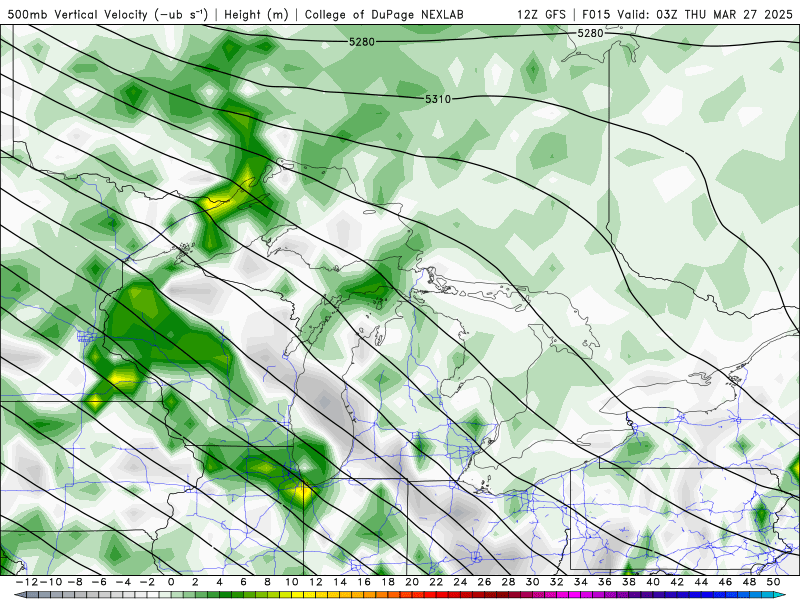Screen dimensions: 800x600
Task: Select the '12Z GFS' model run label
Action: [541, 14]
